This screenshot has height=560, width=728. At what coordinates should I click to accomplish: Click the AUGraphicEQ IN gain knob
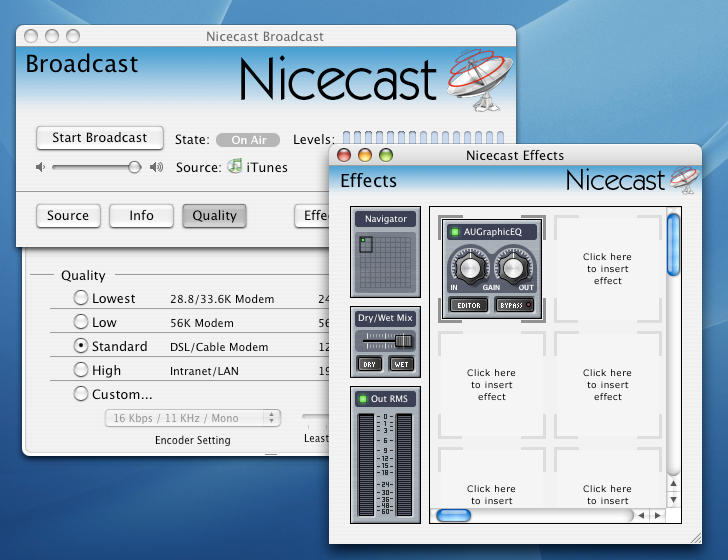(x=470, y=268)
